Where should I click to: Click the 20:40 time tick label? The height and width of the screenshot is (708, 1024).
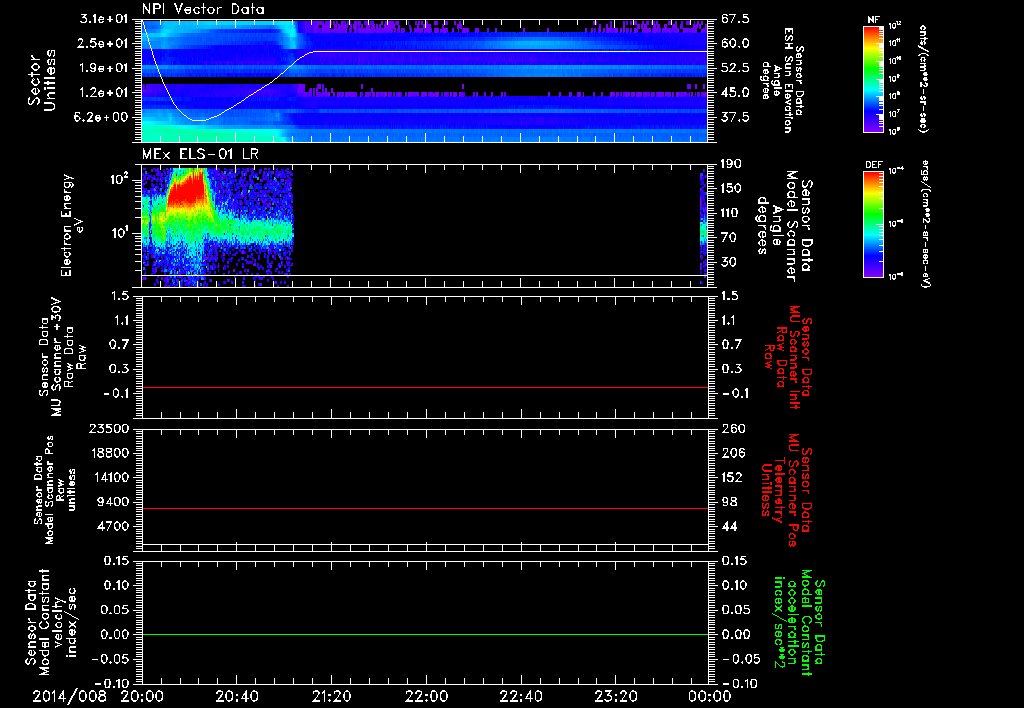click(x=236, y=697)
